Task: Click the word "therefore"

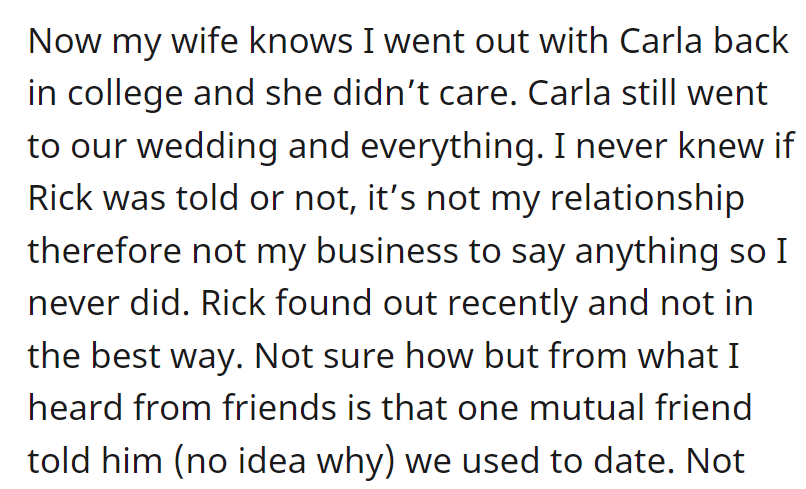Action: pyautogui.click(x=104, y=251)
